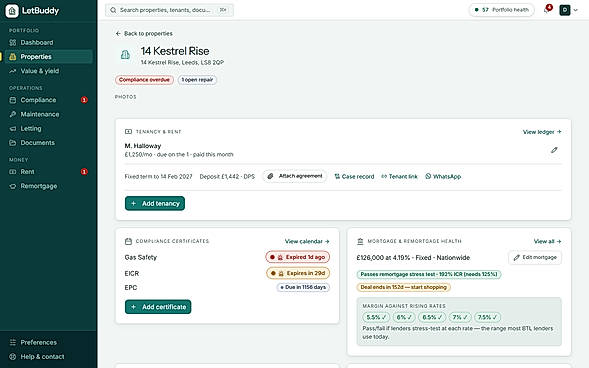Open user avatar menu

point(565,10)
